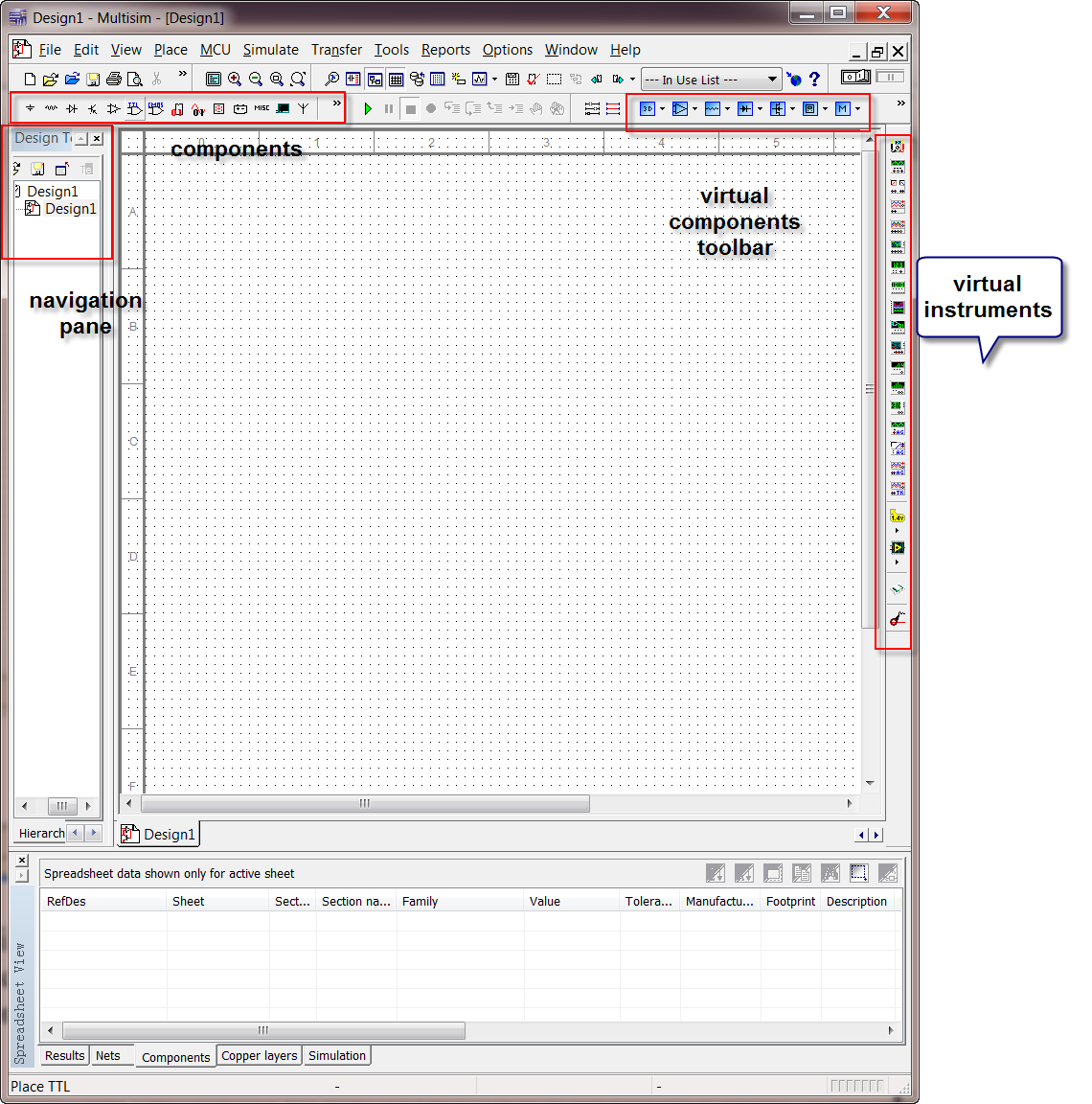The width and height of the screenshot is (1092, 1104).
Task: Expand the Measurement virtual components dropdown arrow
Action: click(x=825, y=108)
